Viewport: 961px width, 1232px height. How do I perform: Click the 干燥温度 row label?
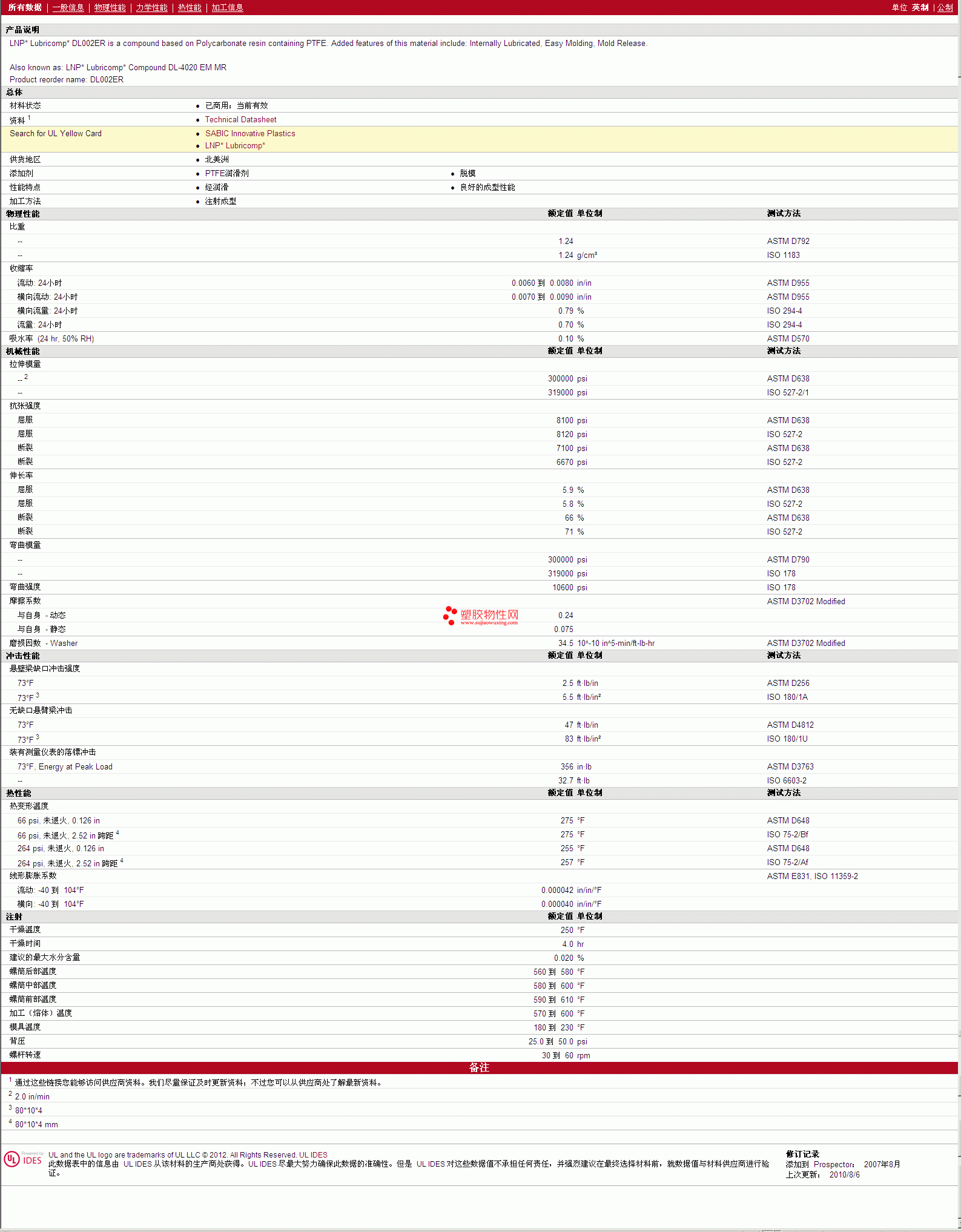tap(25, 929)
